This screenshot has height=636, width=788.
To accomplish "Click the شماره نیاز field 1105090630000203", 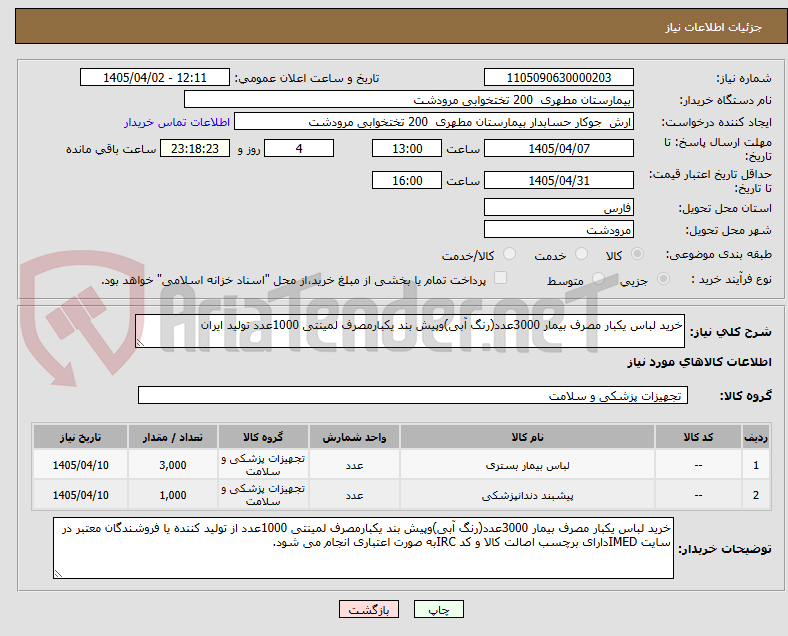I will [x=559, y=77].
